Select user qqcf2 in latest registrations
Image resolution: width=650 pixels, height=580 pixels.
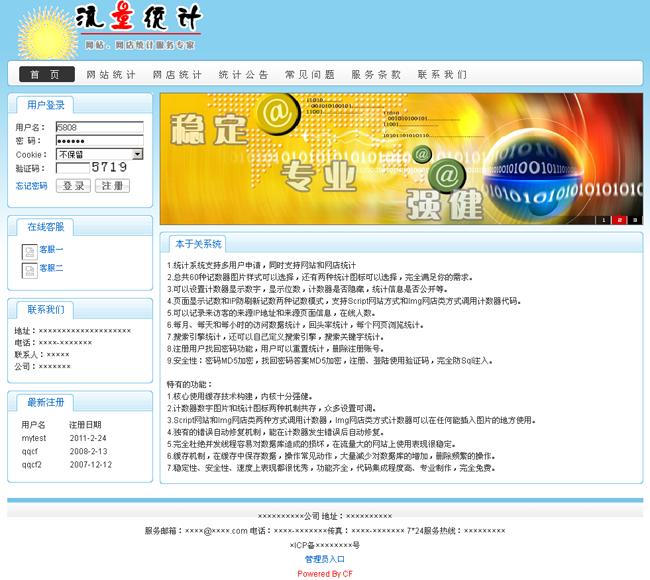32,465
